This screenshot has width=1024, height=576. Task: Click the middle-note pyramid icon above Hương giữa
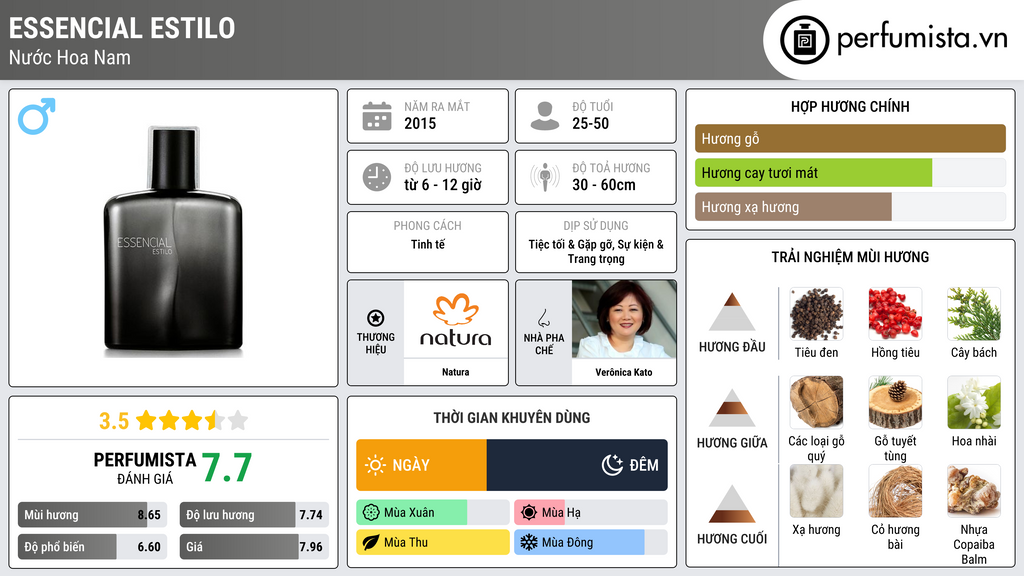click(732, 408)
